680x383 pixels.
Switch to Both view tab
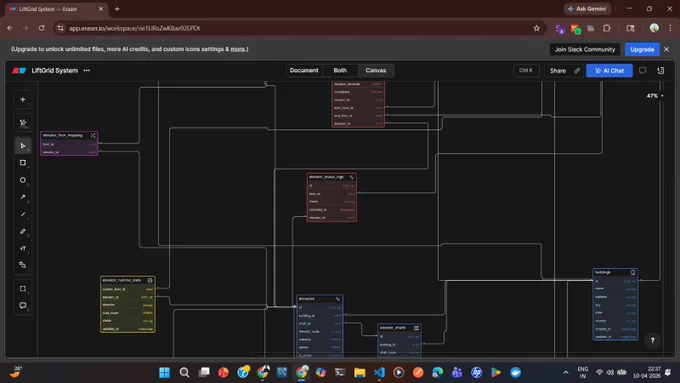tap(340, 70)
